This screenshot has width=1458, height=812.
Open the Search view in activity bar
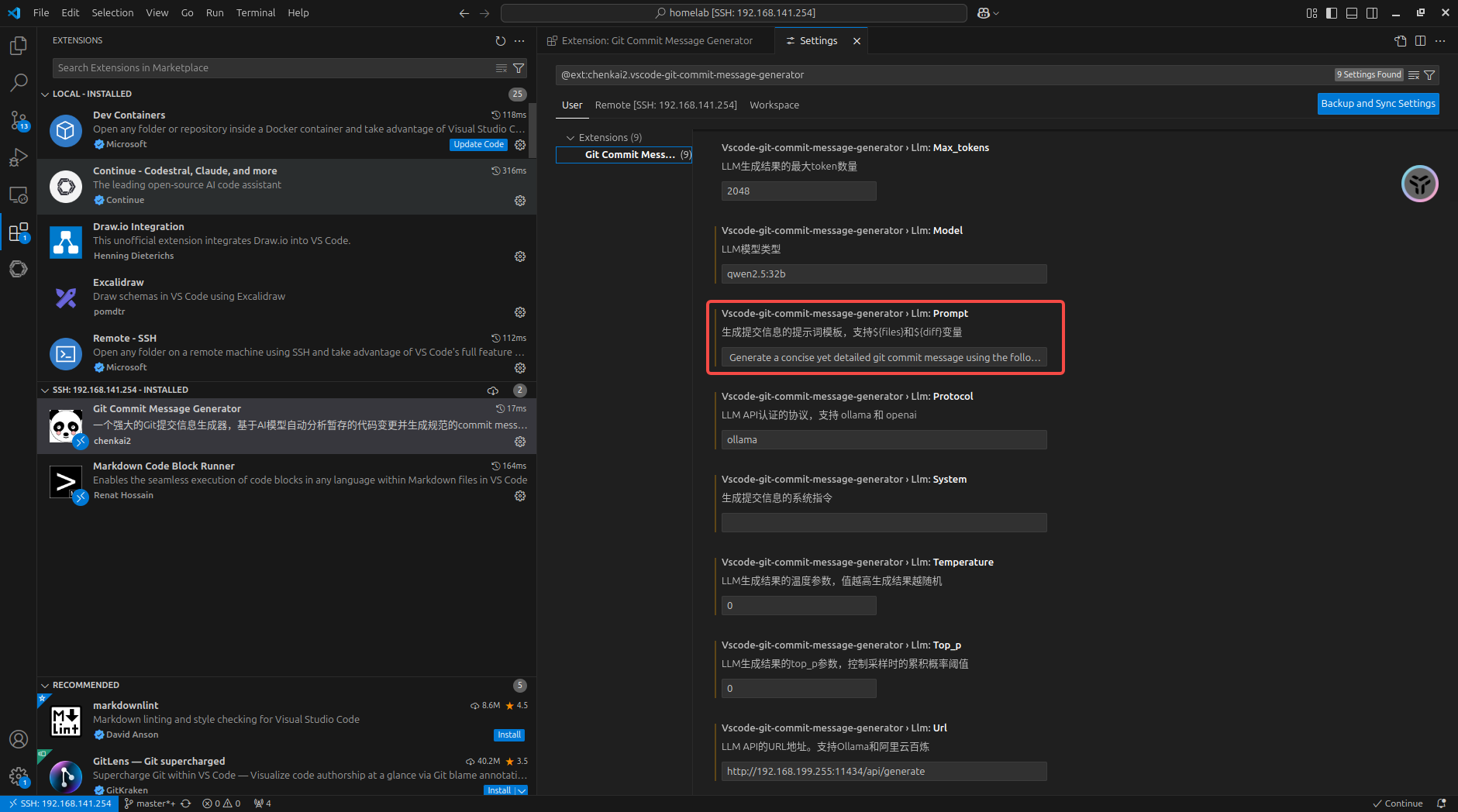pyautogui.click(x=19, y=83)
